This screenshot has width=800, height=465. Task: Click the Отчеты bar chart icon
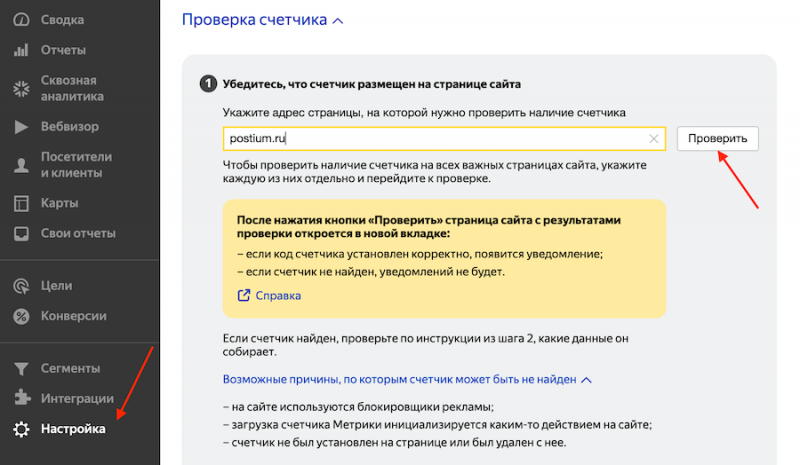point(20,50)
